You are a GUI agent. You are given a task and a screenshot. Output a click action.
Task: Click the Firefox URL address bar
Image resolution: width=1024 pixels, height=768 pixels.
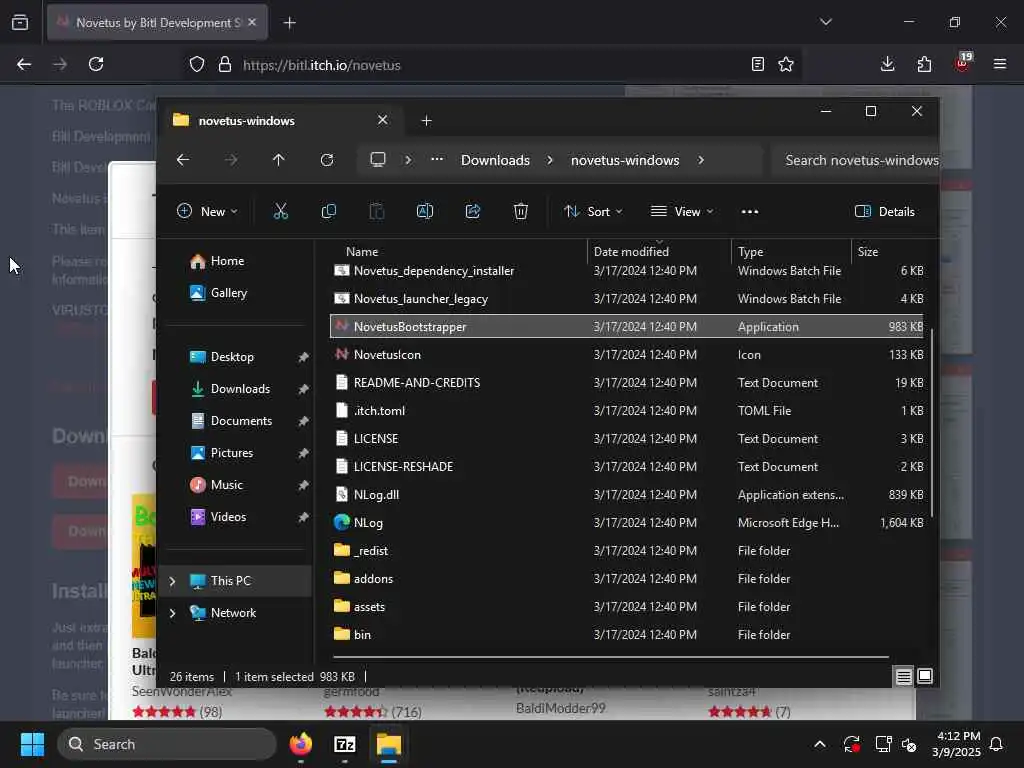490,65
